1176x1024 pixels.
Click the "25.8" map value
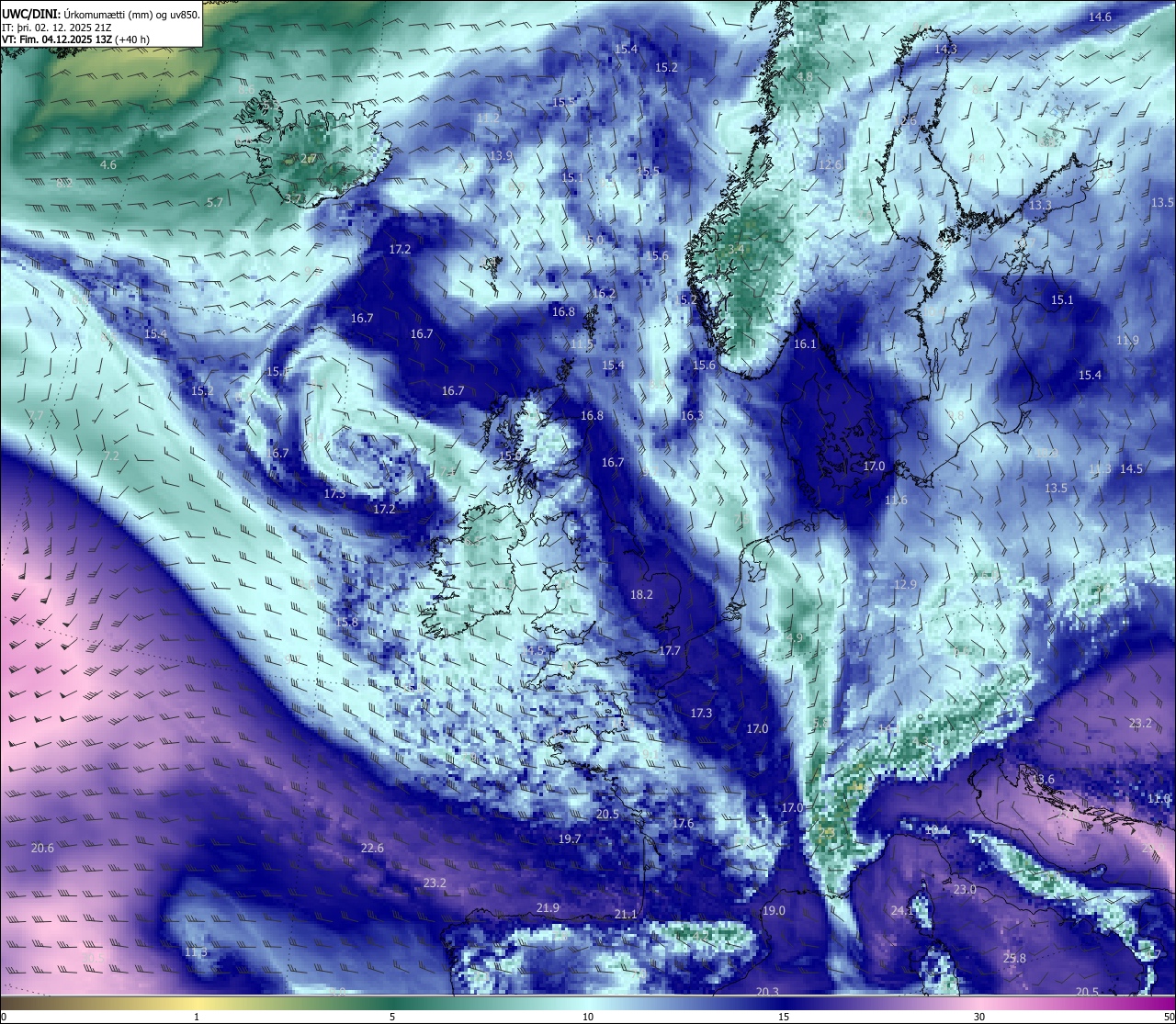pyautogui.click(x=1014, y=959)
